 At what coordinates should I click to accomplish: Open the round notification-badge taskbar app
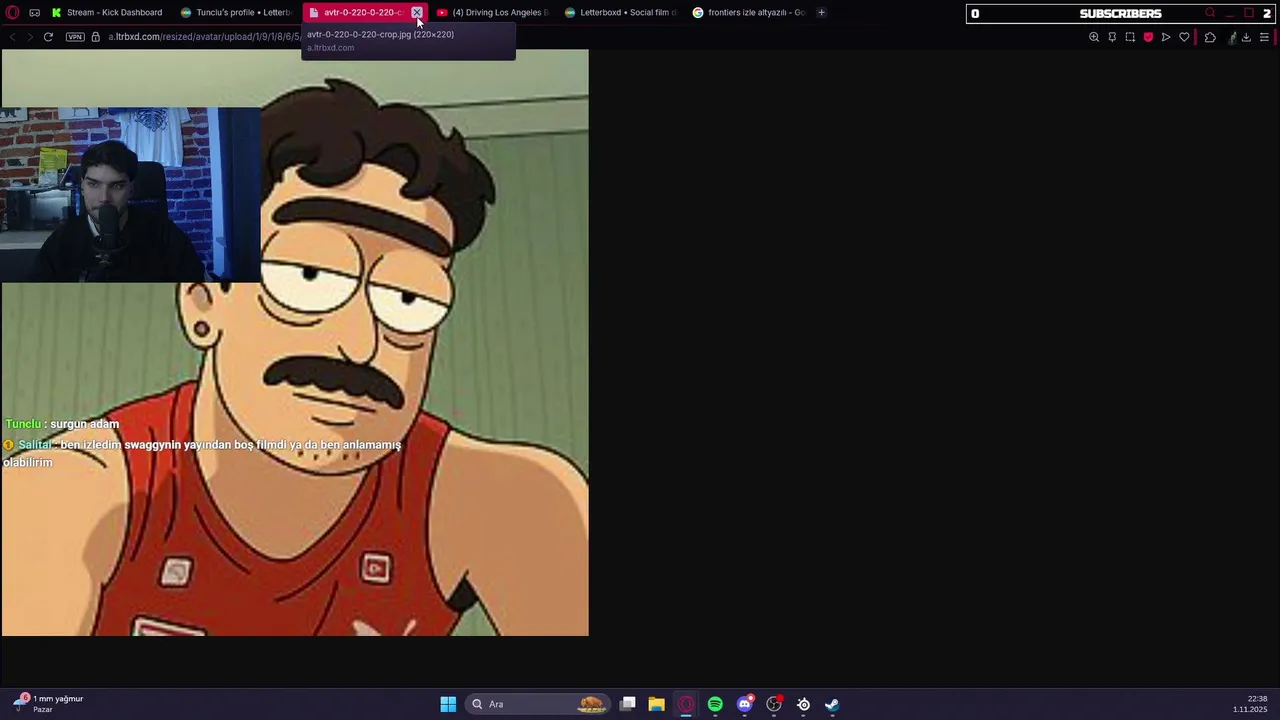(x=774, y=704)
